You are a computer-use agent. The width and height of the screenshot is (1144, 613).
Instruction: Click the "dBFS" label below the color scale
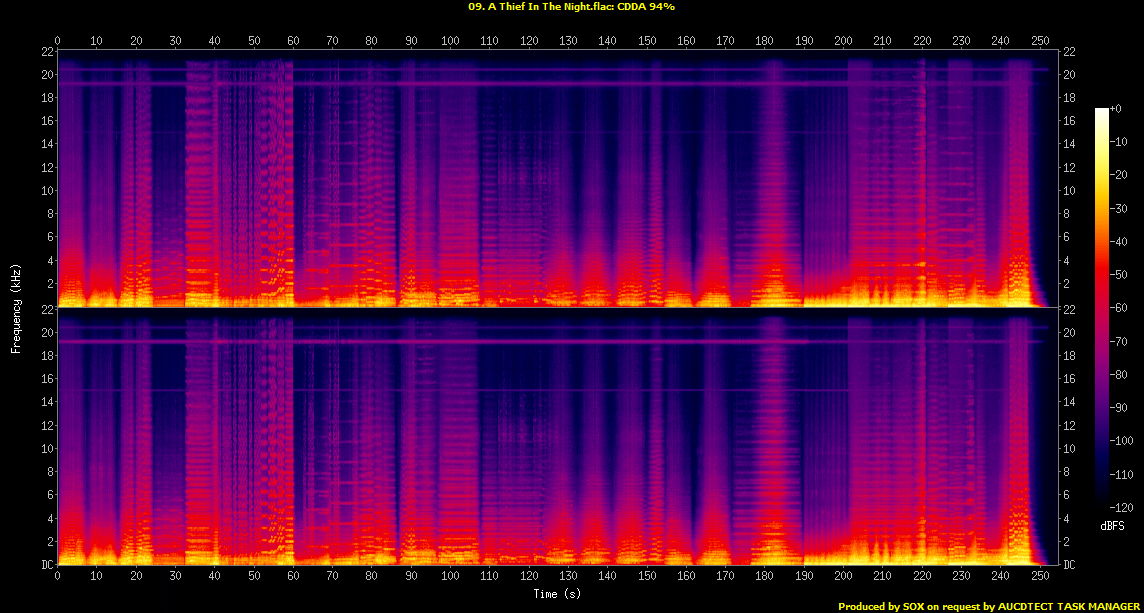[1111, 525]
